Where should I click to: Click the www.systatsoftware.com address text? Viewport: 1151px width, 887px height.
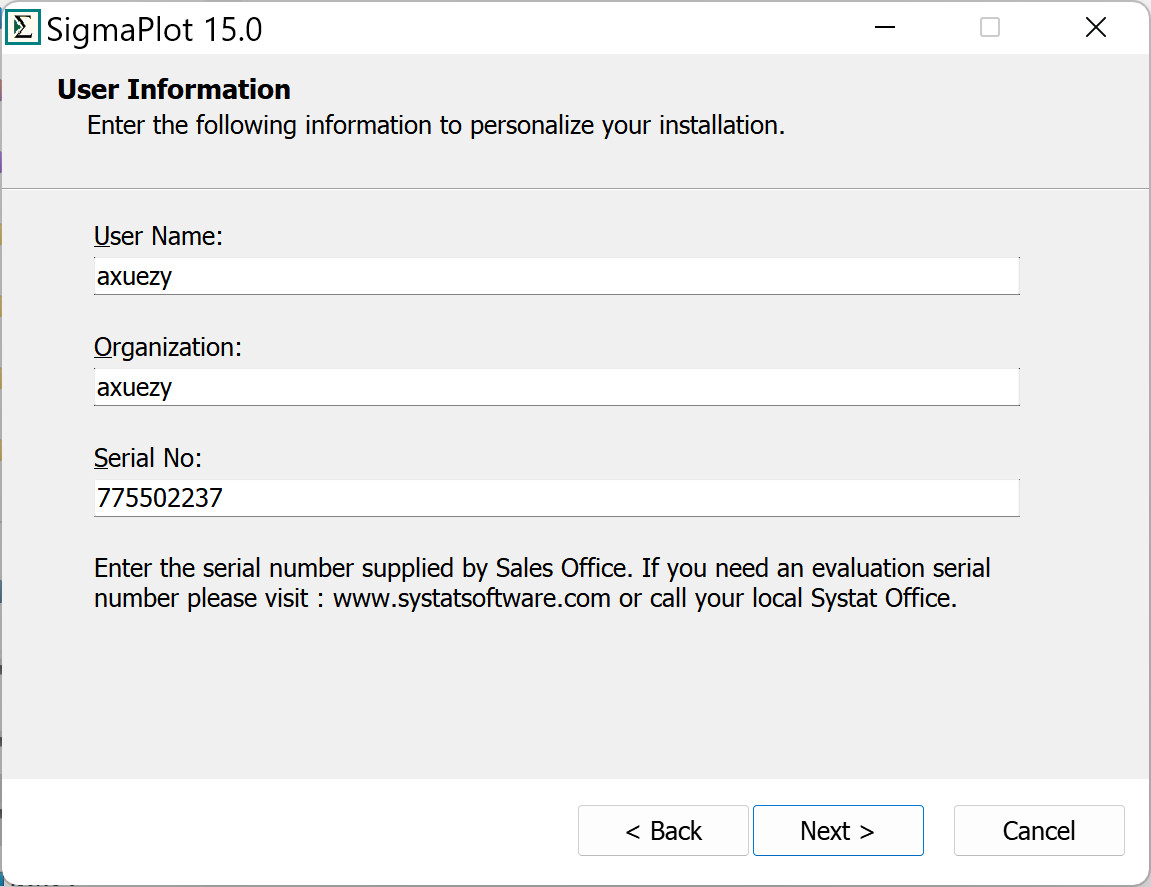[x=471, y=599]
